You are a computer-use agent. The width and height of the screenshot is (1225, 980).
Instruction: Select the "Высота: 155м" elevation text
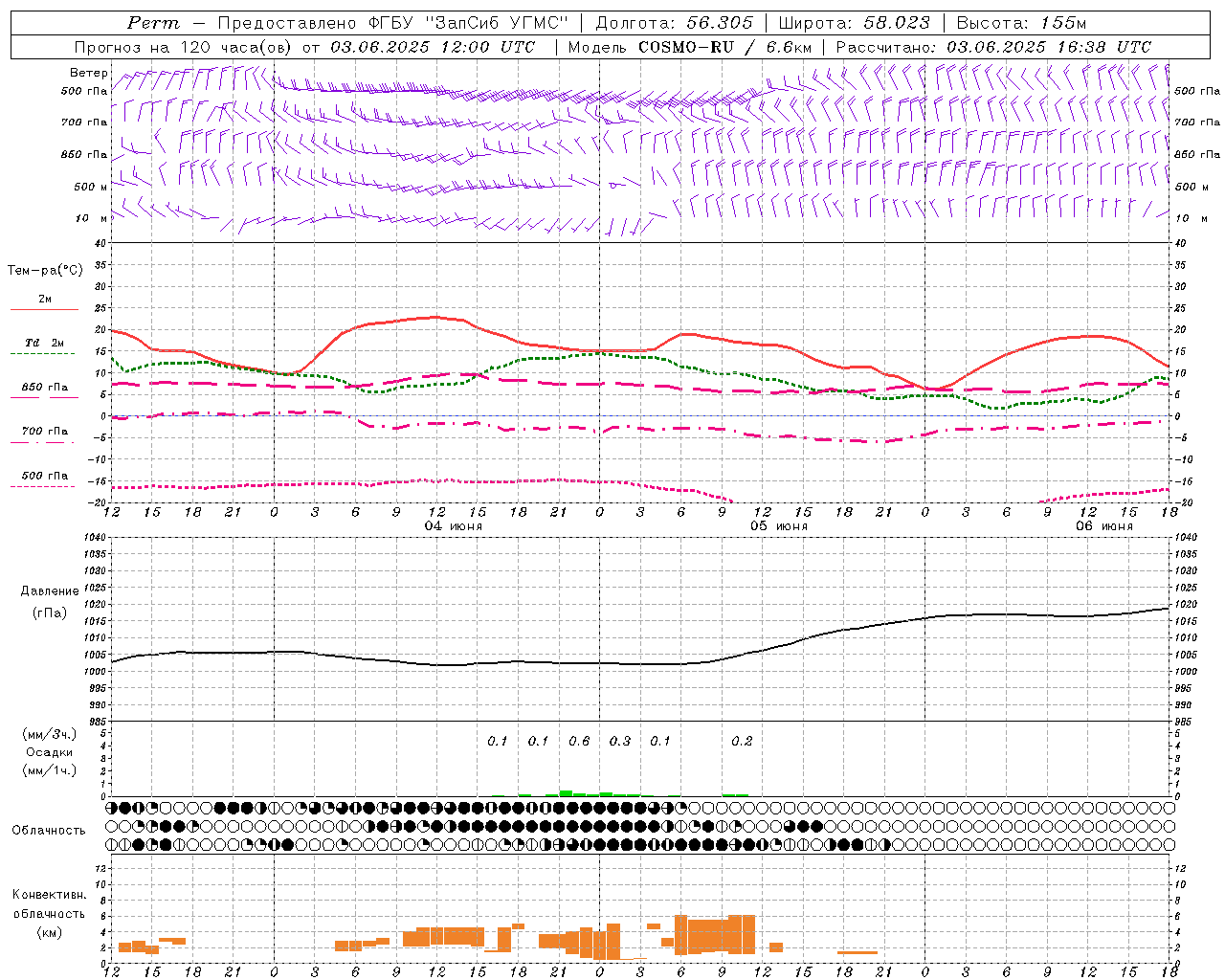[1022, 23]
